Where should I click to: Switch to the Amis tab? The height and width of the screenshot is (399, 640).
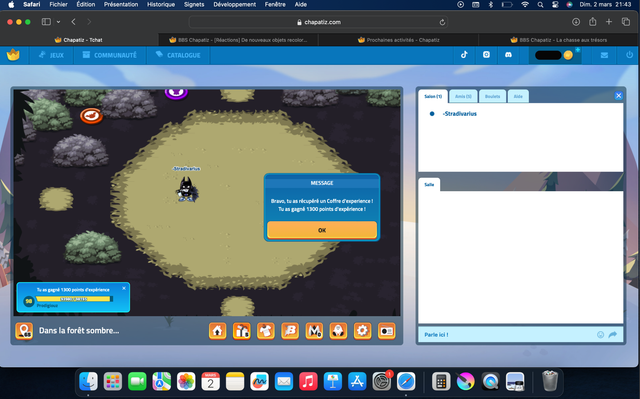point(463,96)
